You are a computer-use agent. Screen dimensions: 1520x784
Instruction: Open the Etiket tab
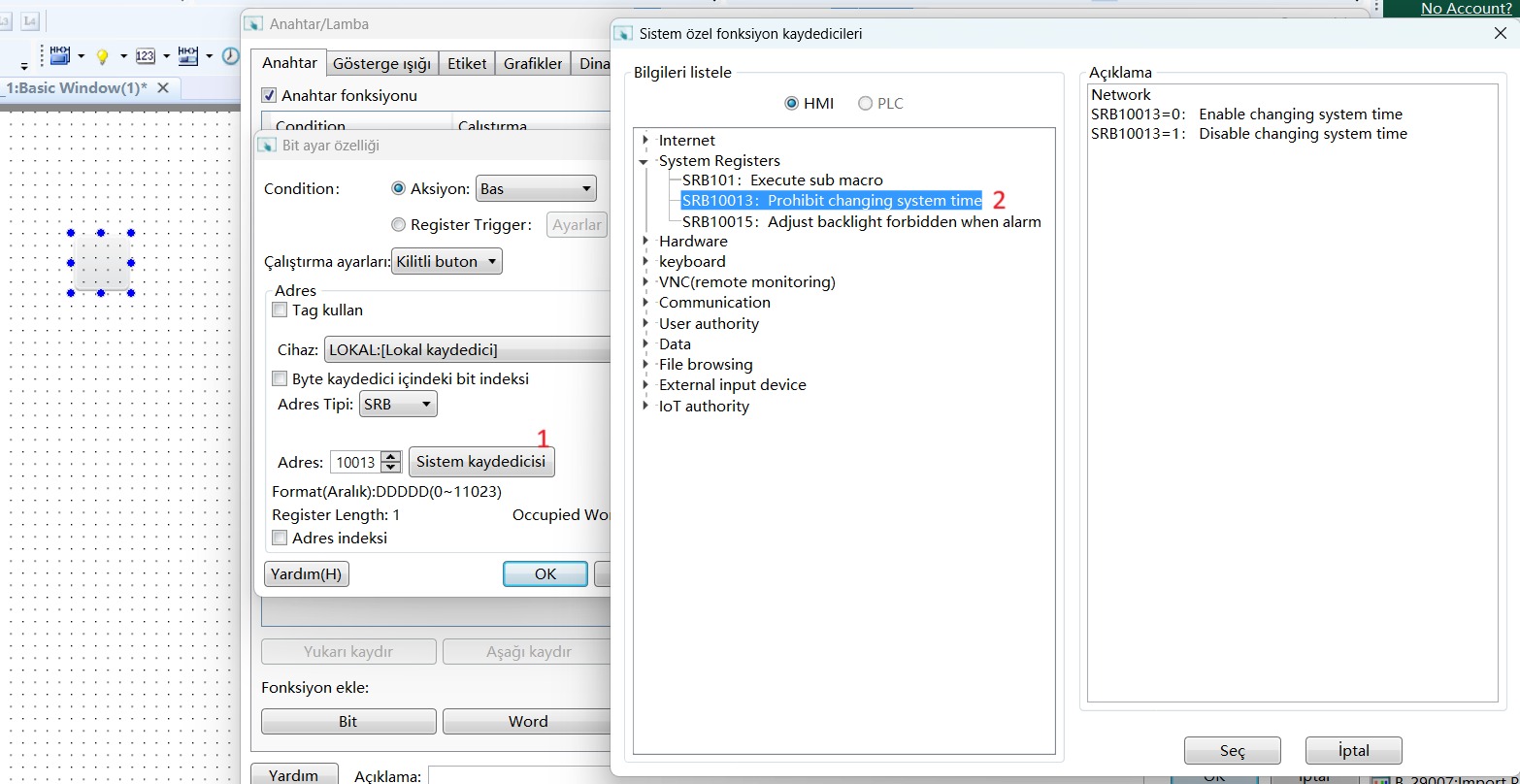467,64
